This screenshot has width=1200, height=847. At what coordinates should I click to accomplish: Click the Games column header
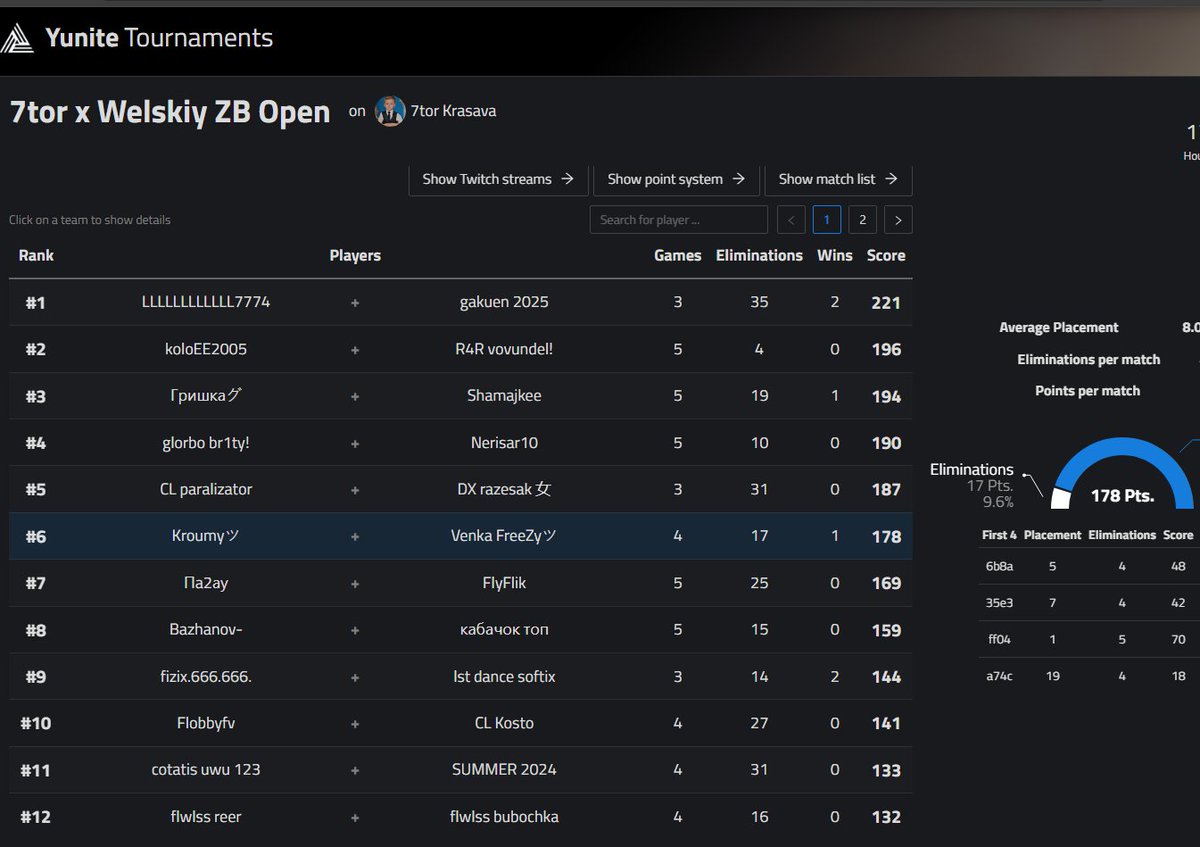678,255
